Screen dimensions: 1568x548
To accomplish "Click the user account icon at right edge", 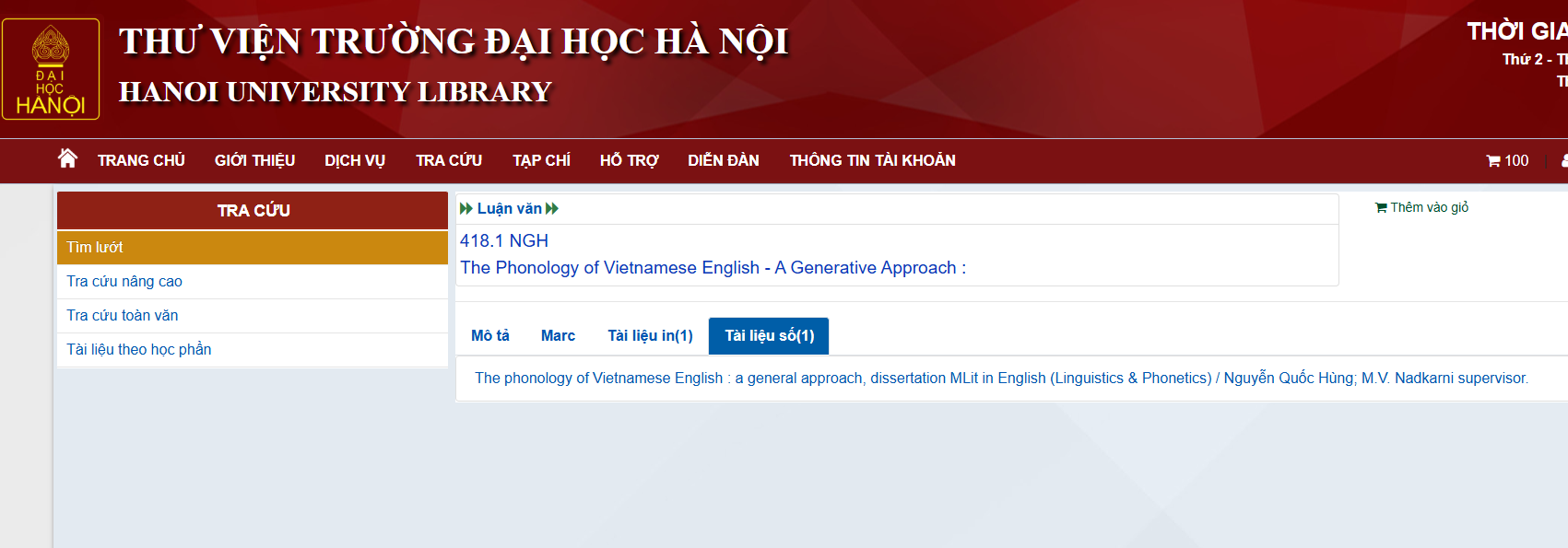I will tap(1563, 160).
